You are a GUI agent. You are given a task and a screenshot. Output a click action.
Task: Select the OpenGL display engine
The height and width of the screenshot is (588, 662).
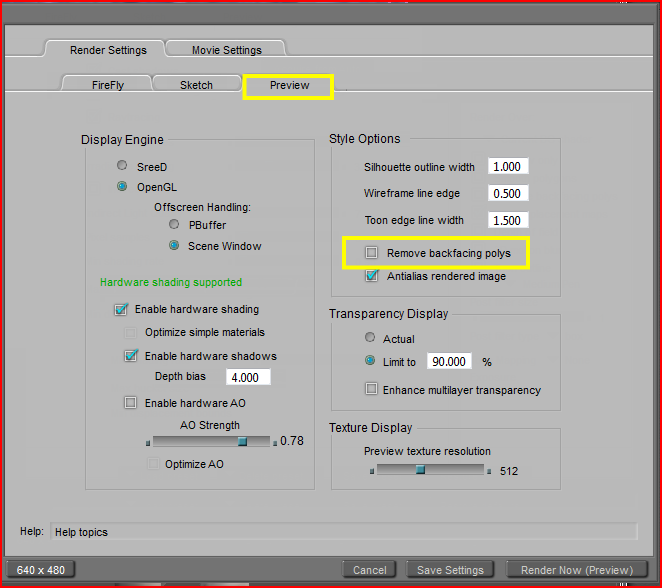pyautogui.click(x=122, y=186)
